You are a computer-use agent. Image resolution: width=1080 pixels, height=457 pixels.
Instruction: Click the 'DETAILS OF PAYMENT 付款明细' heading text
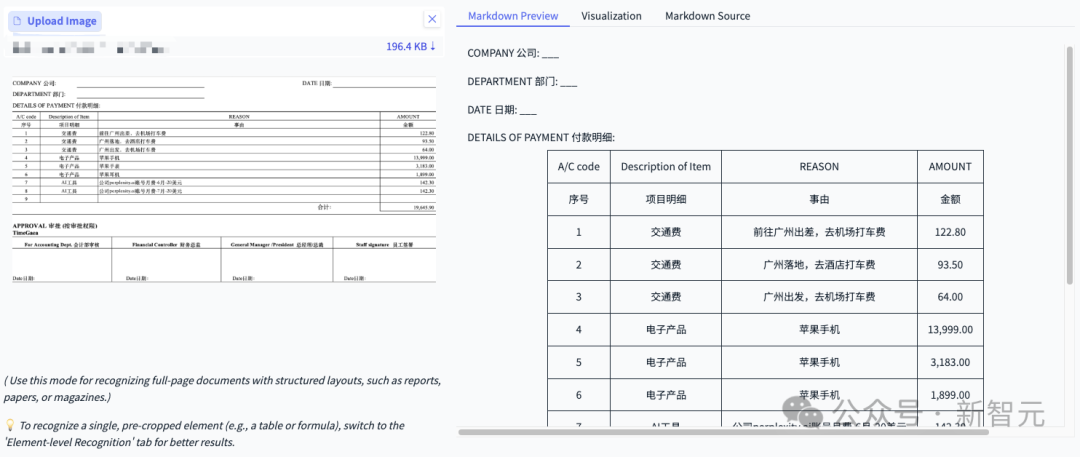pos(540,137)
